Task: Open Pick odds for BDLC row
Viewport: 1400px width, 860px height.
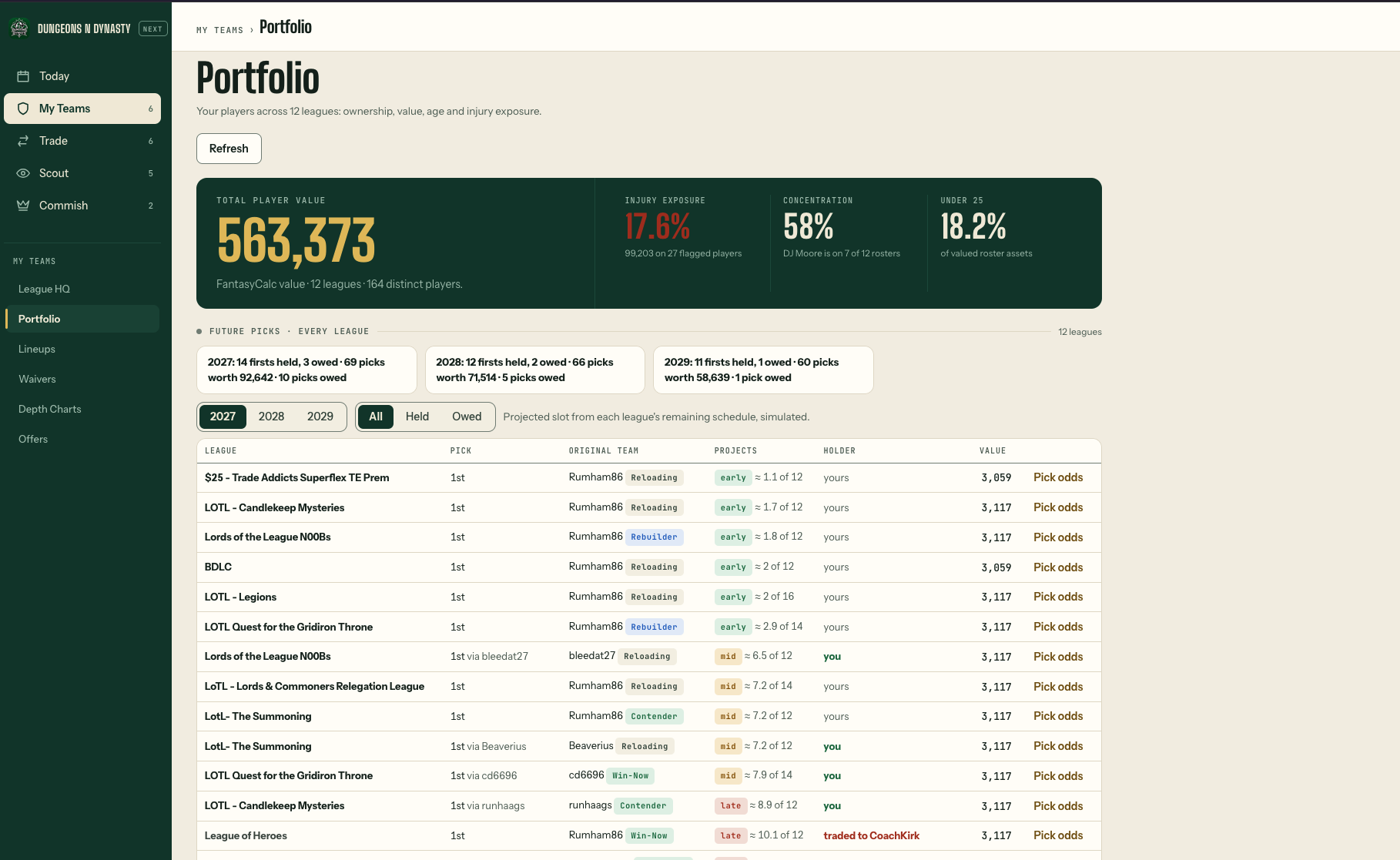Action: coord(1058,567)
